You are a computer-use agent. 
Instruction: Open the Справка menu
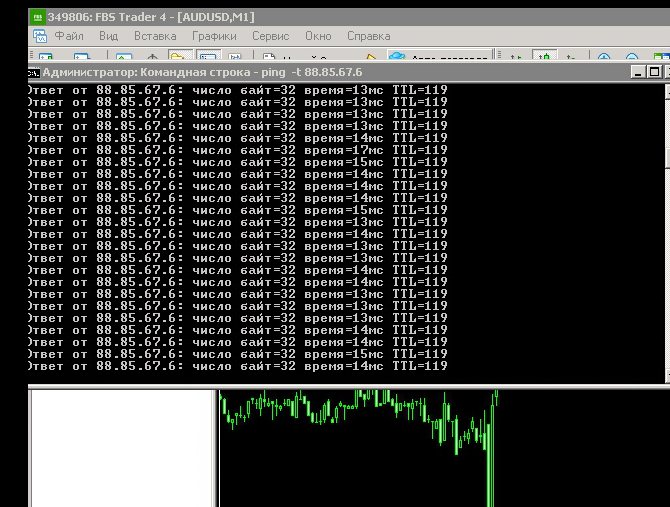click(368, 36)
